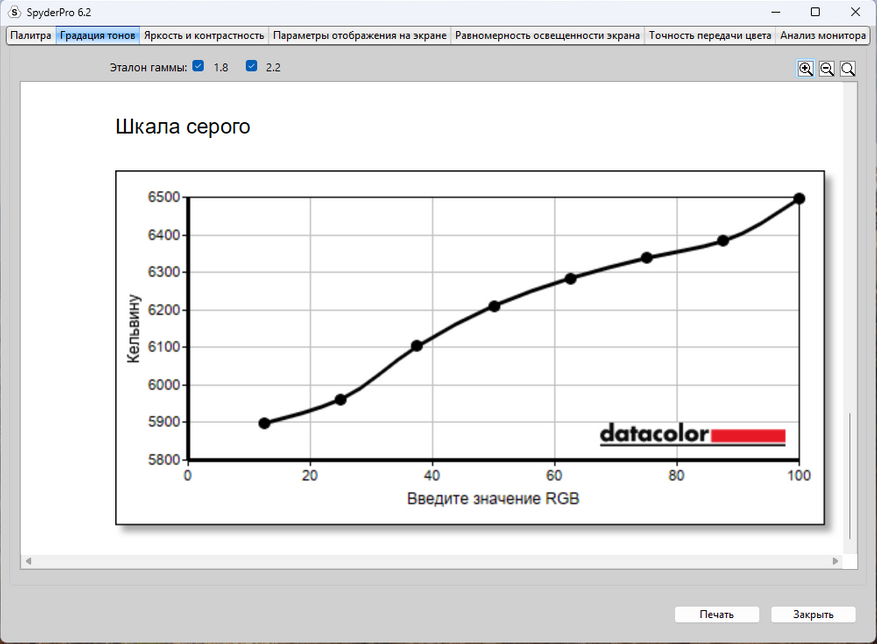Toggle the 2.2 gamma reference checkbox
This screenshot has width=877, height=644.
point(252,66)
